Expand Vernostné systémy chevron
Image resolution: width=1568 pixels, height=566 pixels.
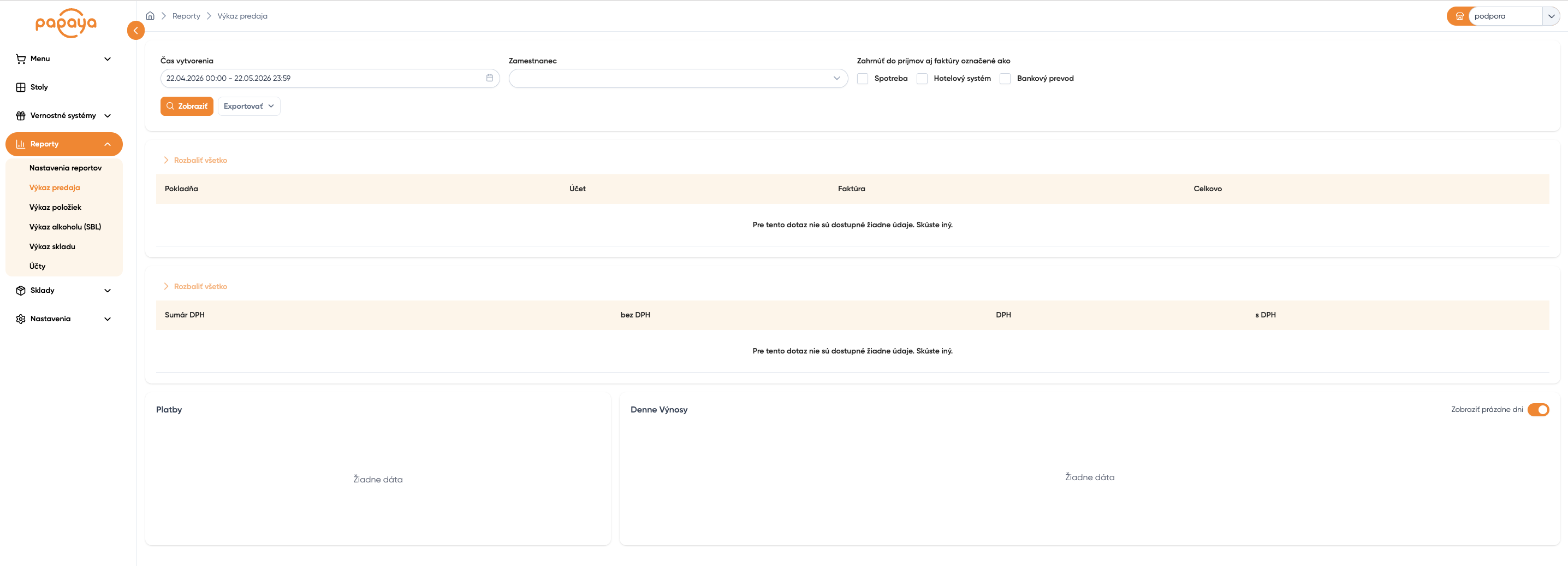pyautogui.click(x=108, y=116)
